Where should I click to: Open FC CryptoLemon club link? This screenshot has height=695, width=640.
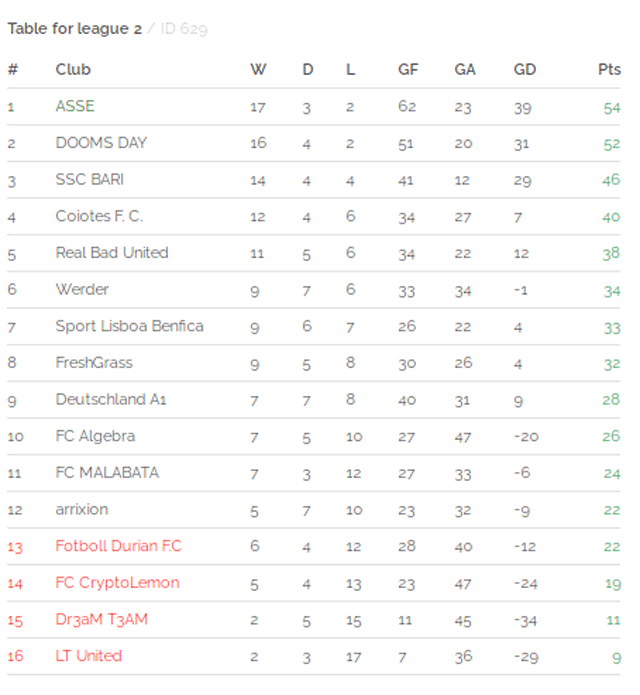tap(117, 583)
